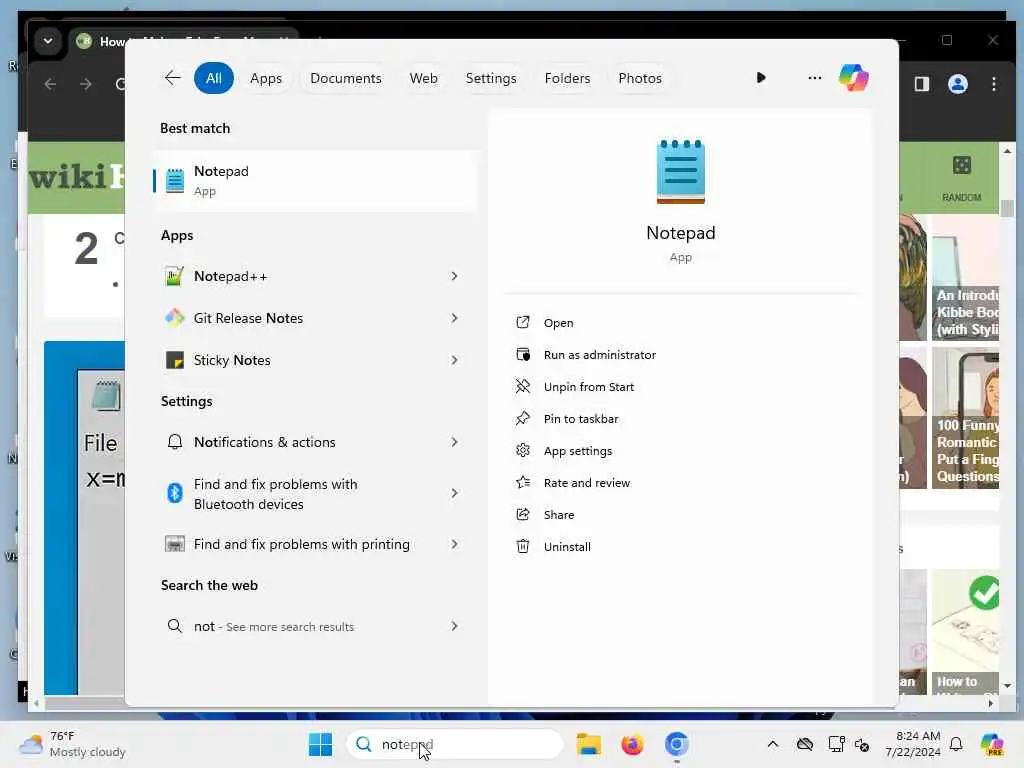1024x768 pixels.
Task: Click the browser scroll right arrow
Action: click(991, 703)
